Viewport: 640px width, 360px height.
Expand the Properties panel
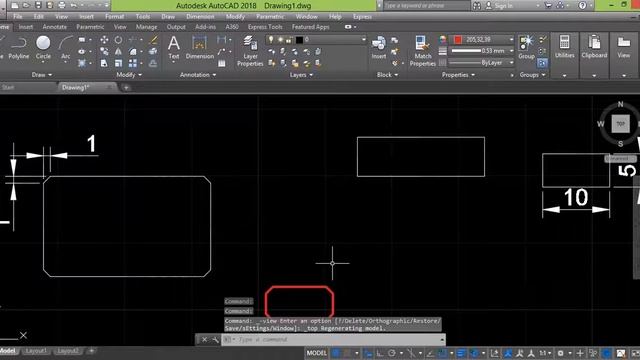[458, 75]
